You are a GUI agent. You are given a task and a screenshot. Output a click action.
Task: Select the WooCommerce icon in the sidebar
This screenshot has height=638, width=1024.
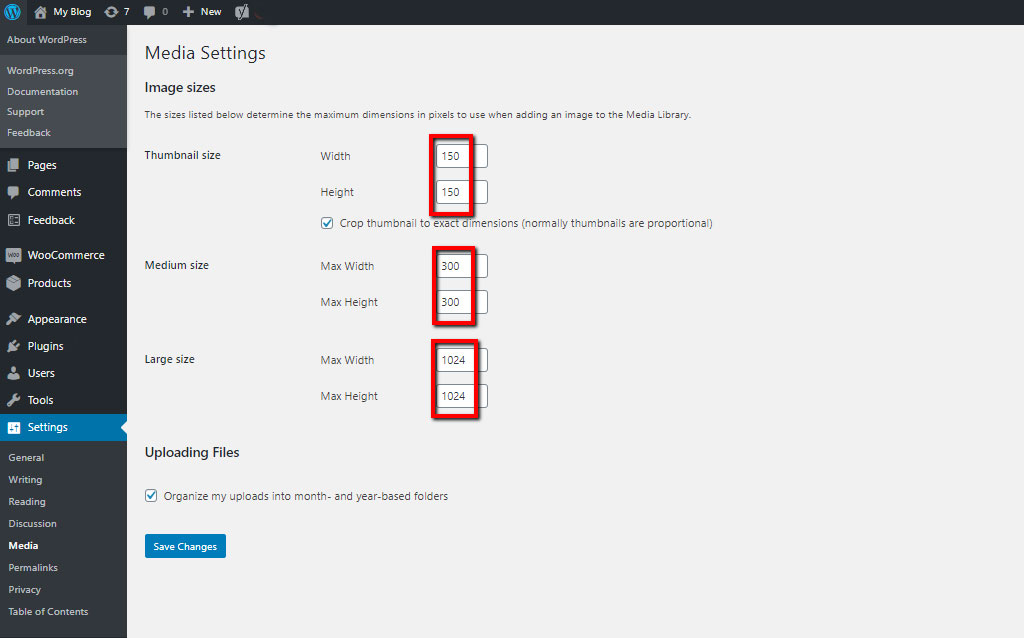pyautogui.click(x=12, y=255)
